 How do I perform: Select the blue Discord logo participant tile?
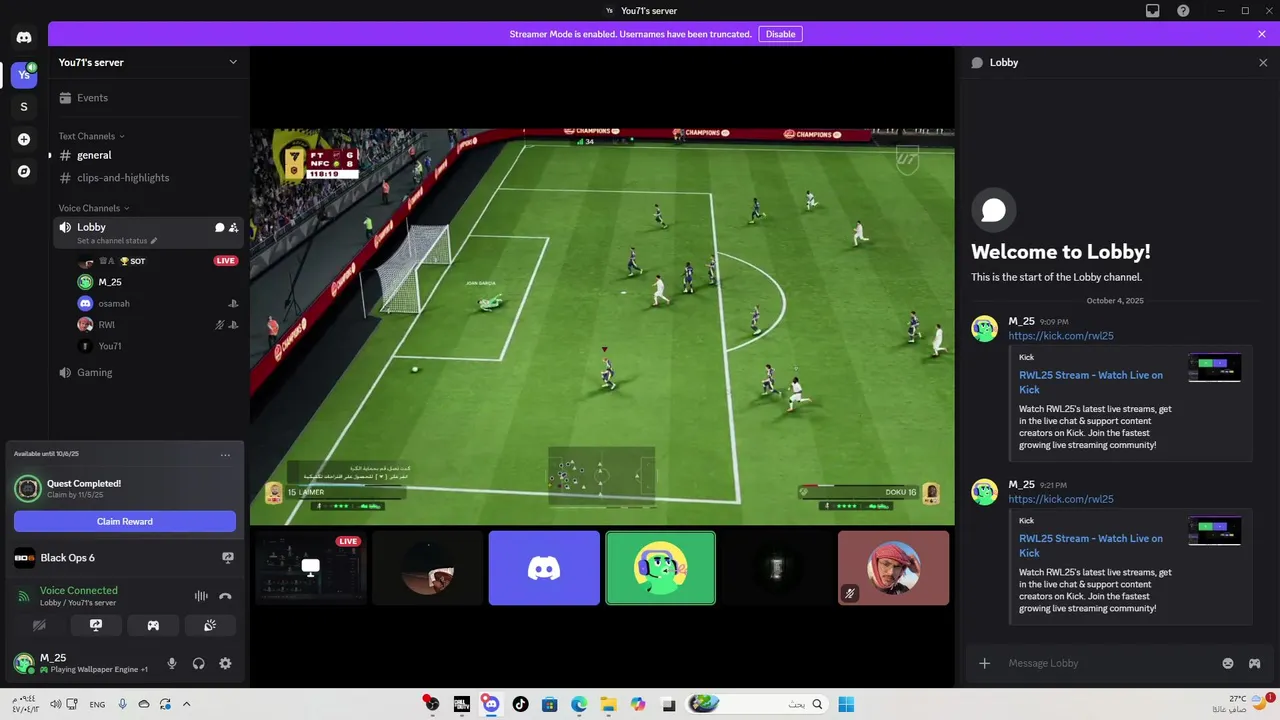544,568
